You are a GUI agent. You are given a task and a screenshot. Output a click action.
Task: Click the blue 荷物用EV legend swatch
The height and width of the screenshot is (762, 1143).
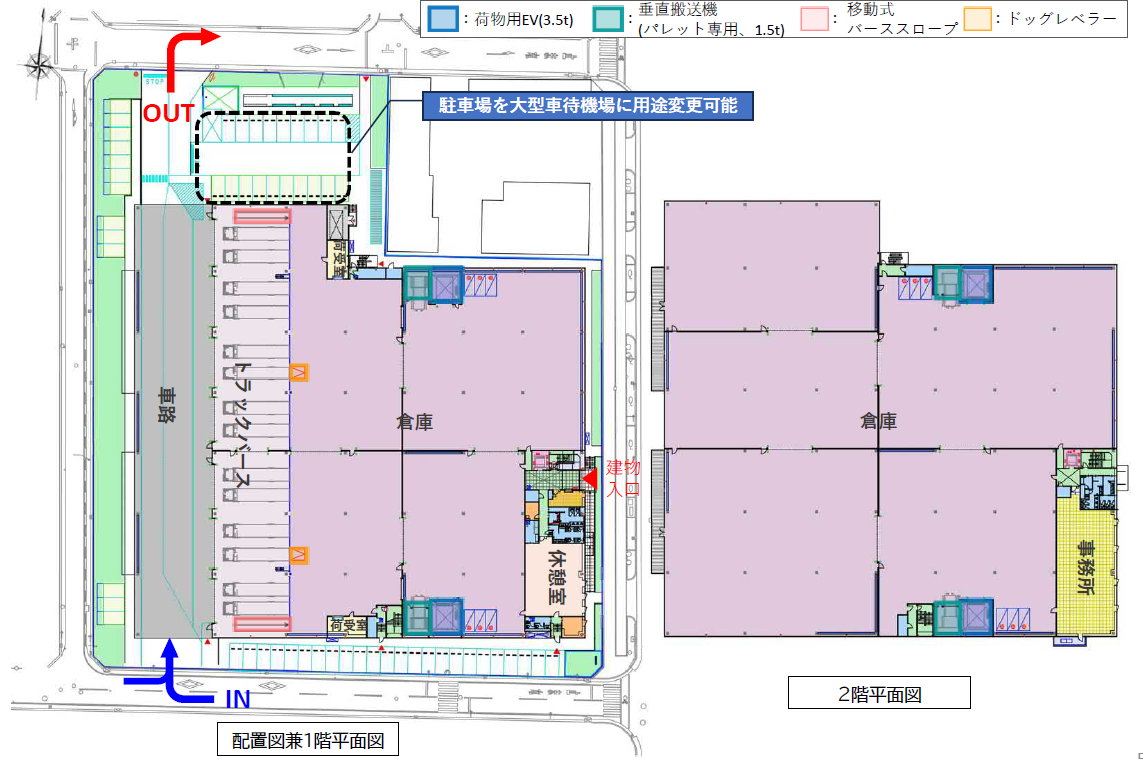pyautogui.click(x=443, y=19)
